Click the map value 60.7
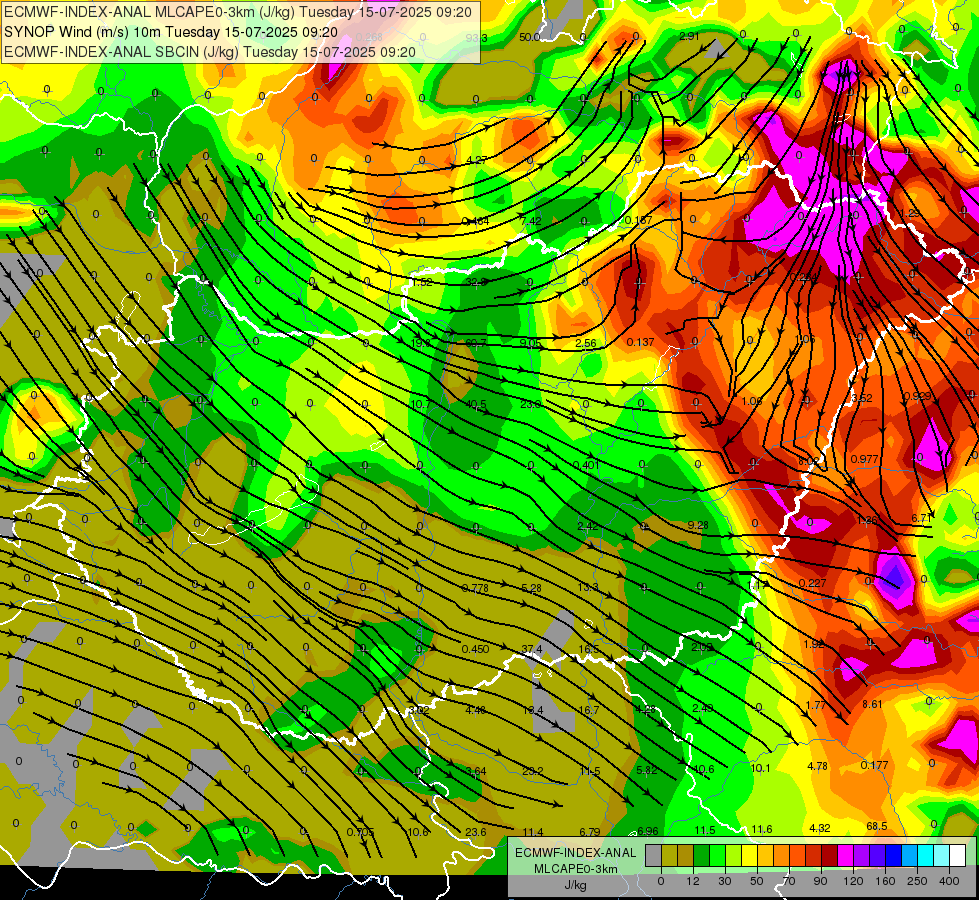The image size is (979, 900). [x=476, y=343]
